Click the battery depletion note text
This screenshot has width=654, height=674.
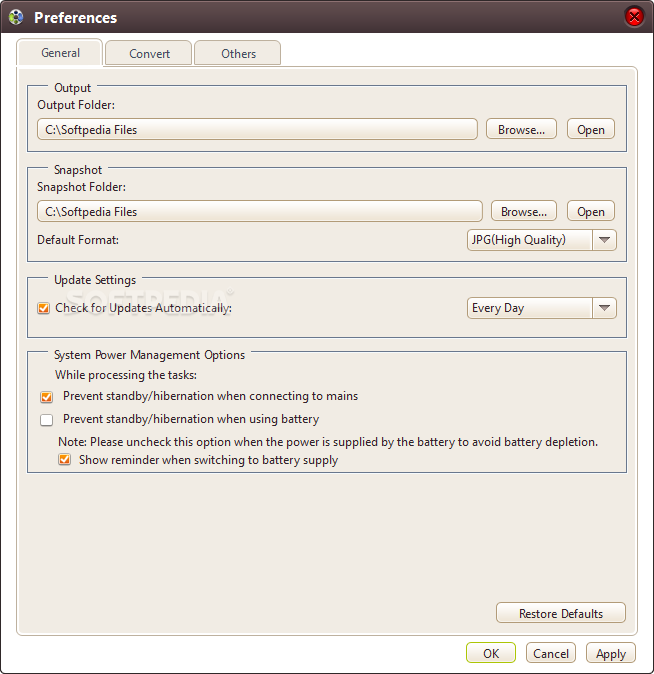pos(328,442)
